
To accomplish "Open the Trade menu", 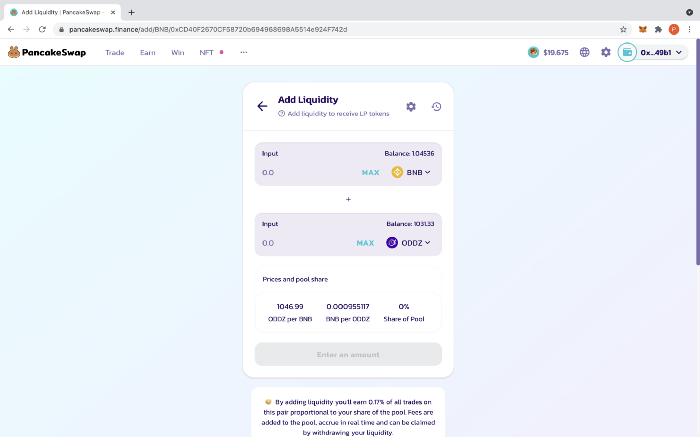I will tap(115, 52).
